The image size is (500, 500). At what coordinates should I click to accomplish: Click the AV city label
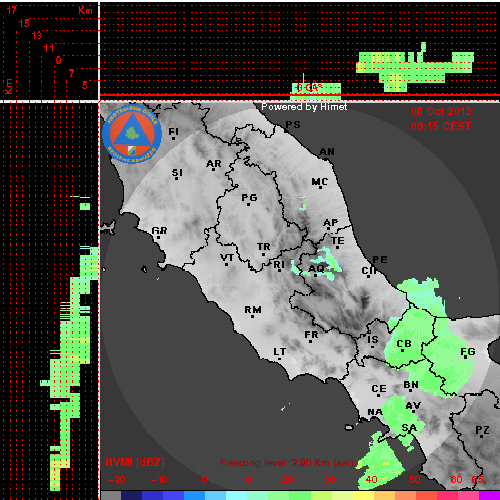pyautogui.click(x=413, y=406)
